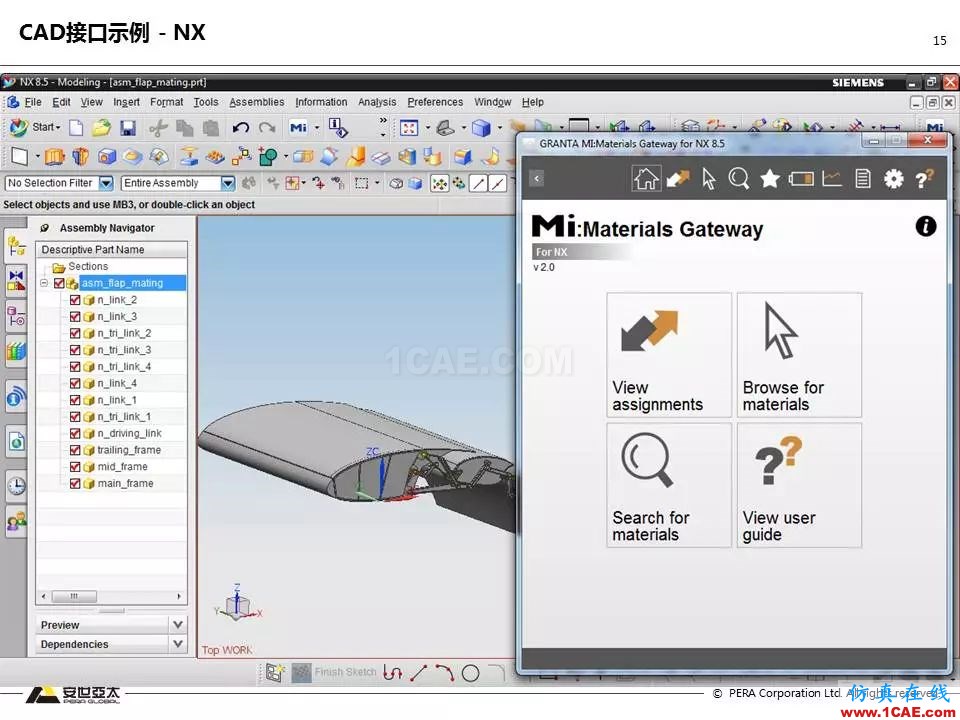Open the Assemblies menu
The height and width of the screenshot is (720, 960).
257,102
